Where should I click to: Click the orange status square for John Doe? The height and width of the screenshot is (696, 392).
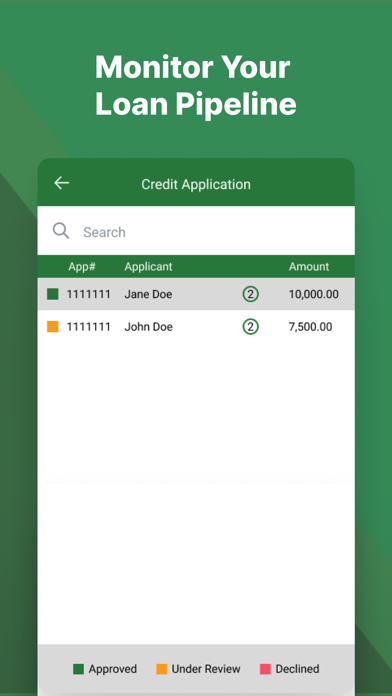(53, 327)
